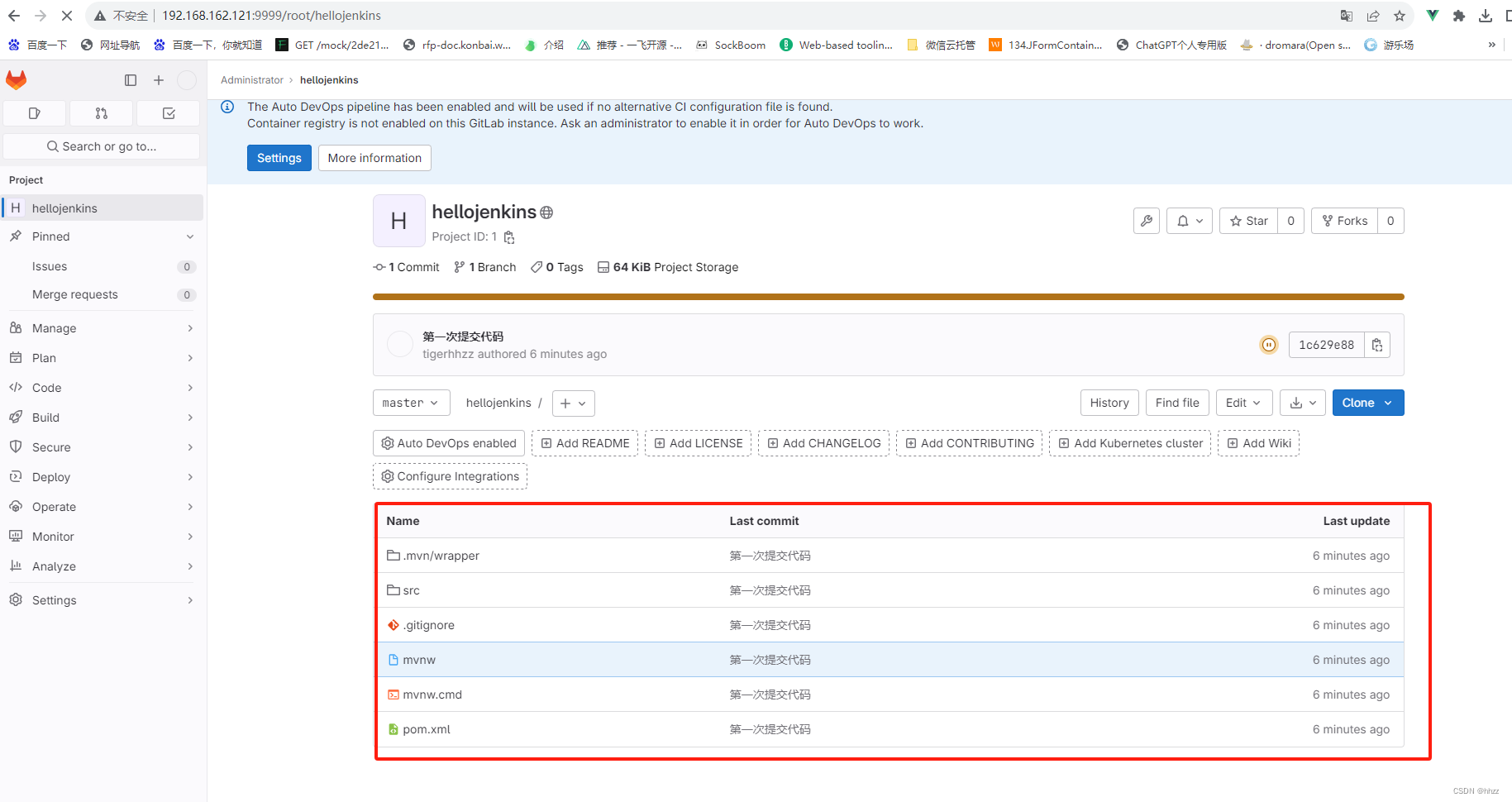Click Add CHANGELOG
This screenshot has width=1512, height=802.
(823, 443)
